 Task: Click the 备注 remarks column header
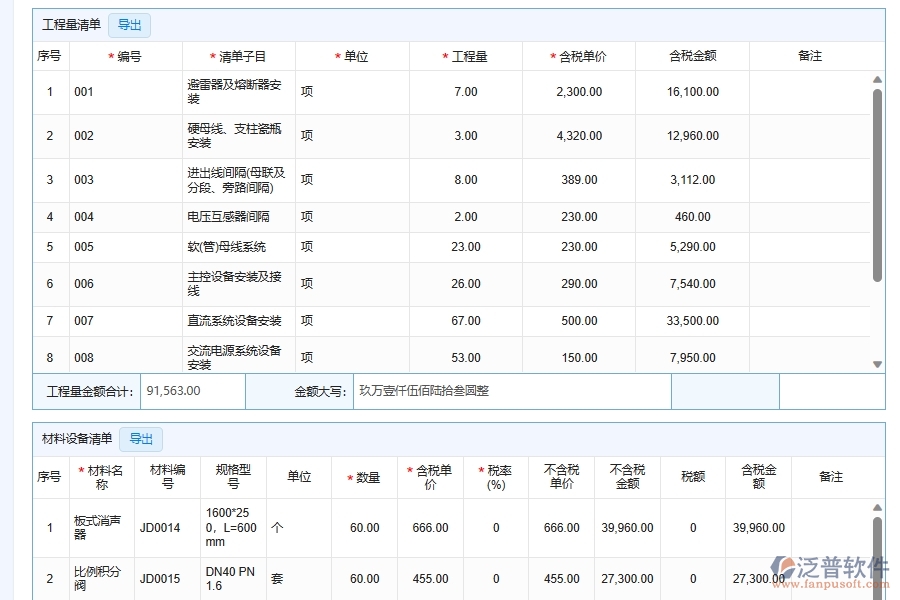(x=831, y=477)
